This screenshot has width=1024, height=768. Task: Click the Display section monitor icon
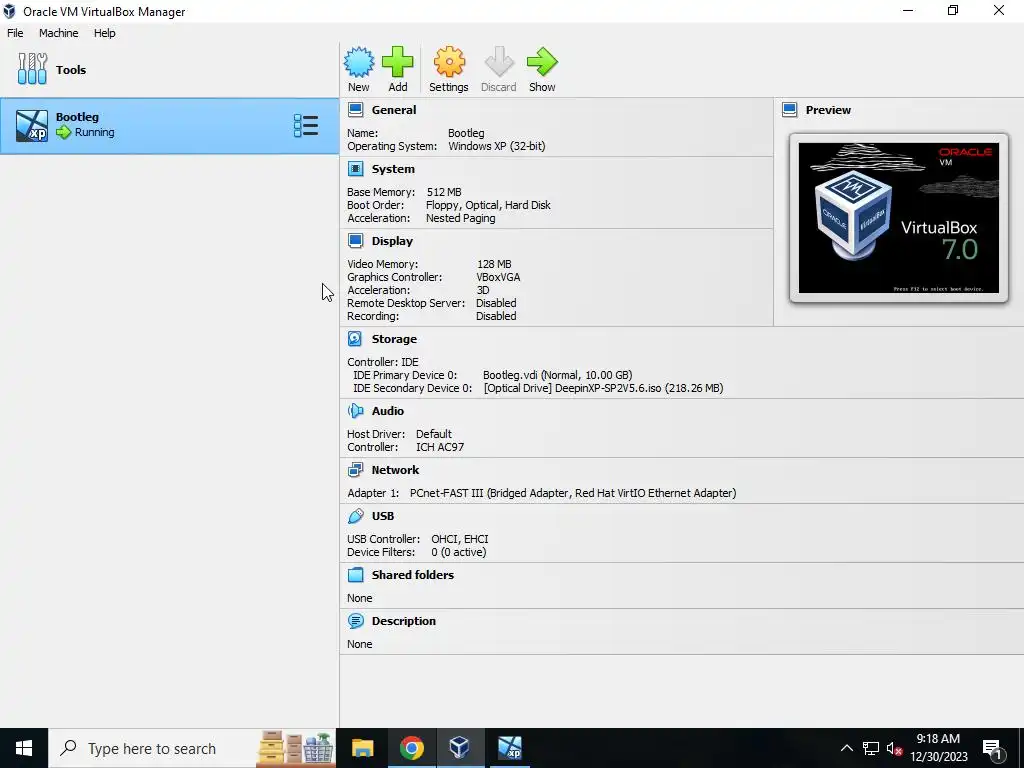355,241
